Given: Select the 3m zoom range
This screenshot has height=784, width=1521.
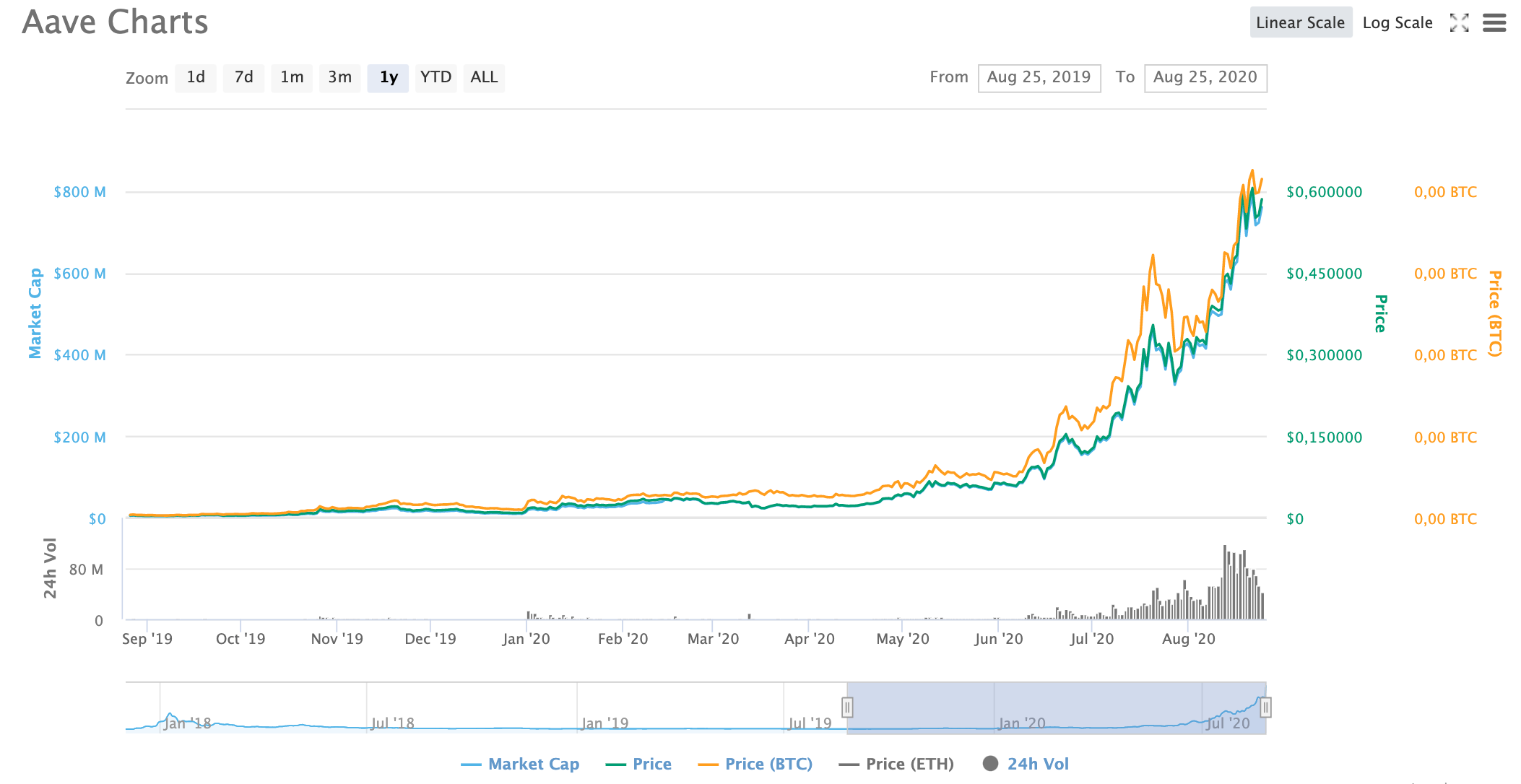Looking at the screenshot, I should (339, 77).
